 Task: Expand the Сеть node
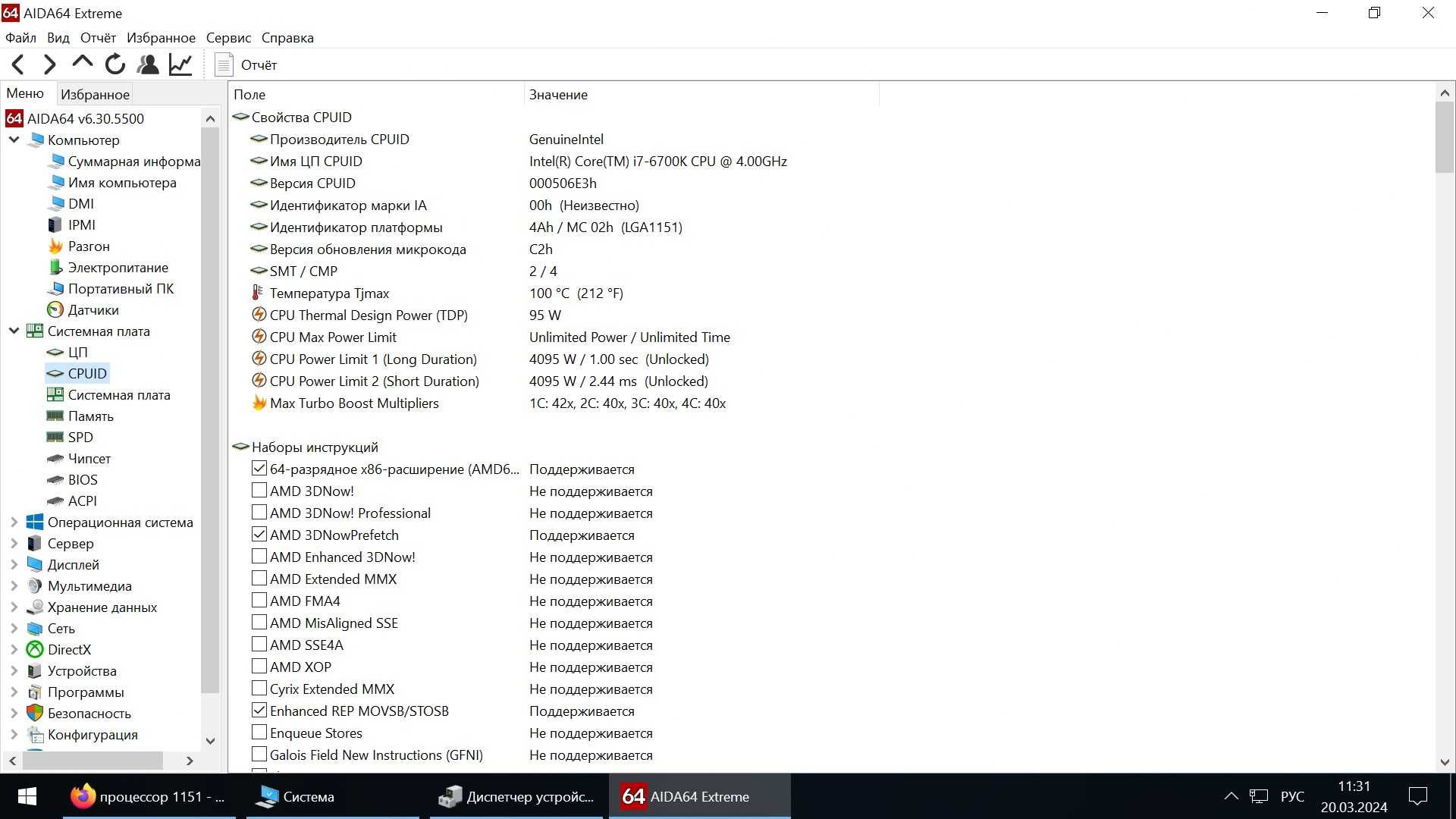point(14,628)
